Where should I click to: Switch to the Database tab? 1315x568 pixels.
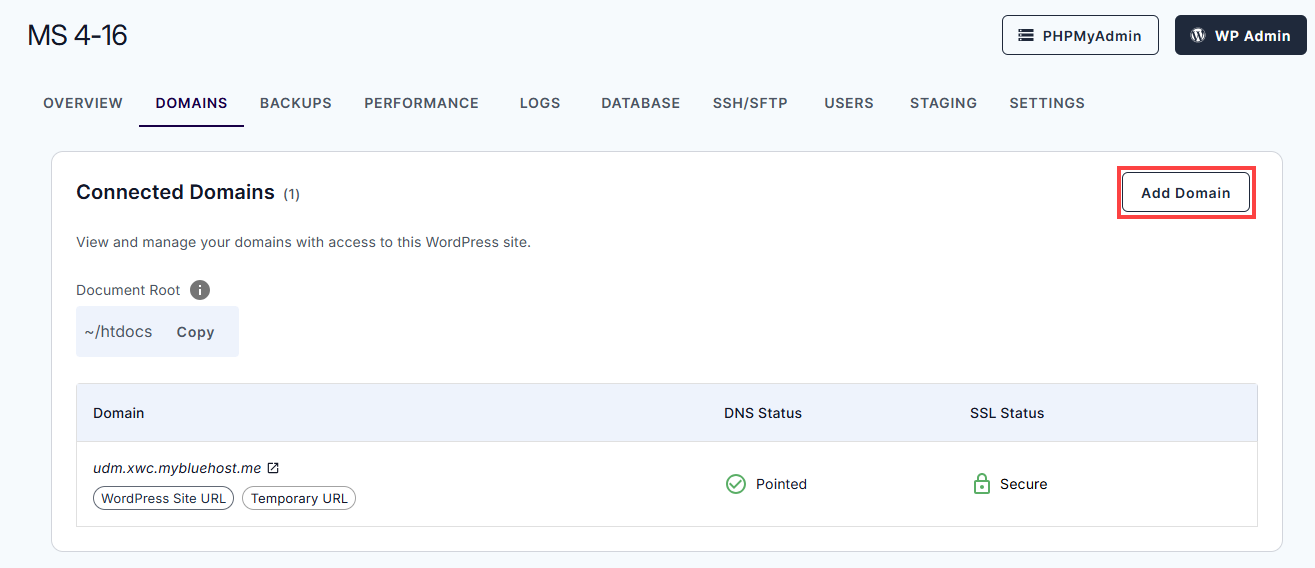click(x=640, y=103)
